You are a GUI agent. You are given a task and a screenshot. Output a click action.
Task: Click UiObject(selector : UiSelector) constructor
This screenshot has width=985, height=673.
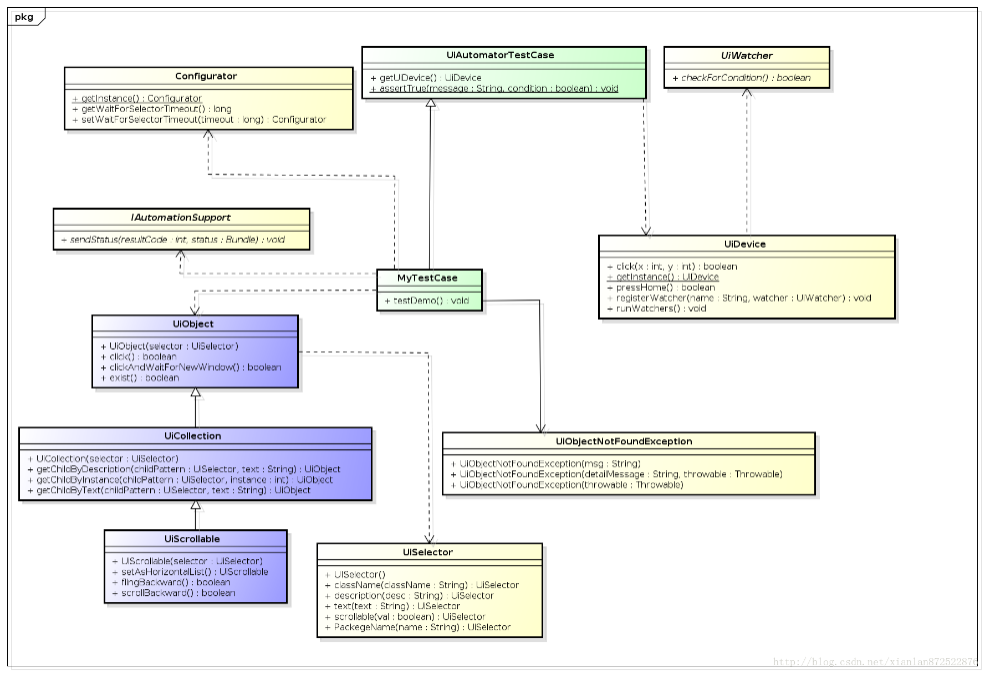pos(170,346)
